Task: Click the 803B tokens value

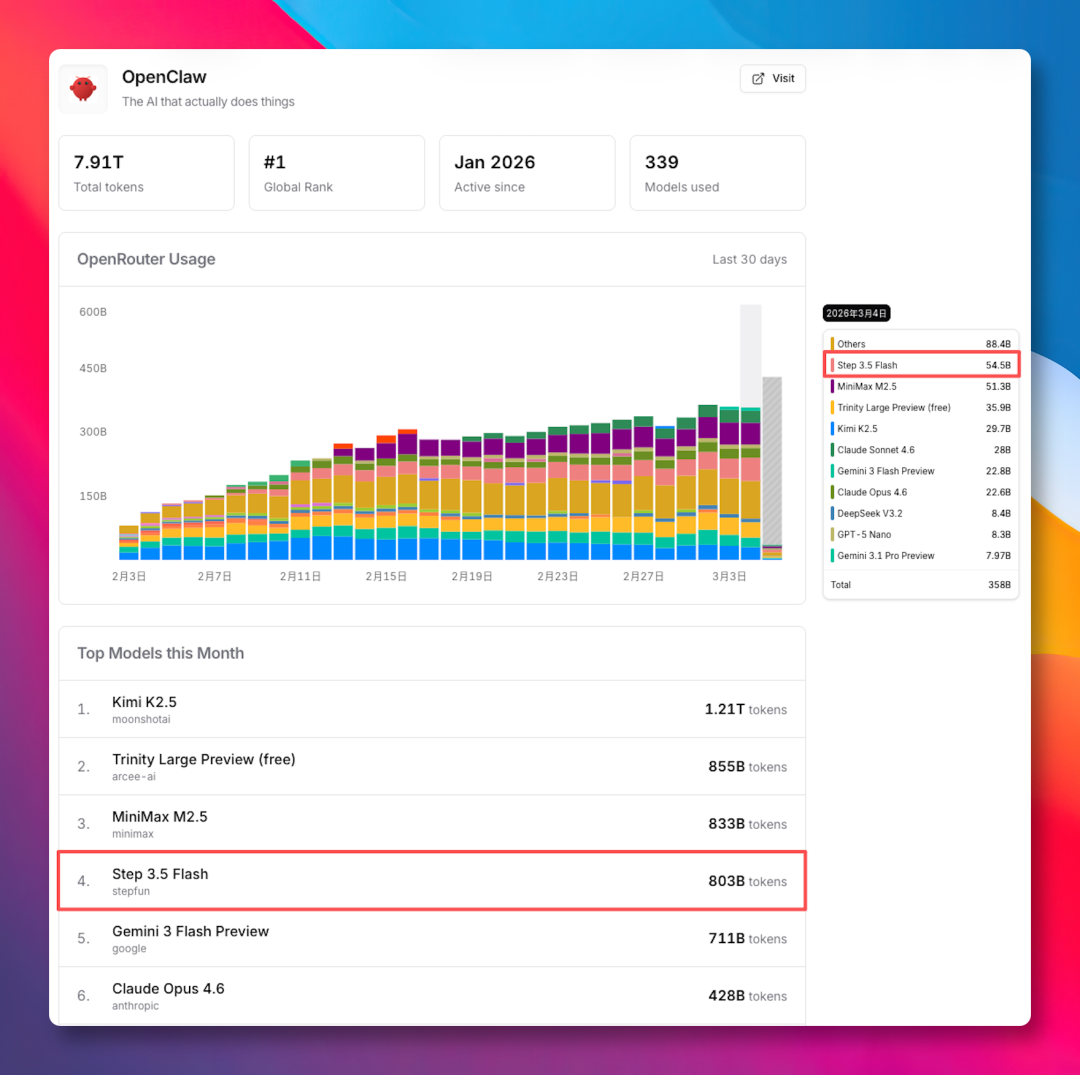Action: [x=747, y=881]
